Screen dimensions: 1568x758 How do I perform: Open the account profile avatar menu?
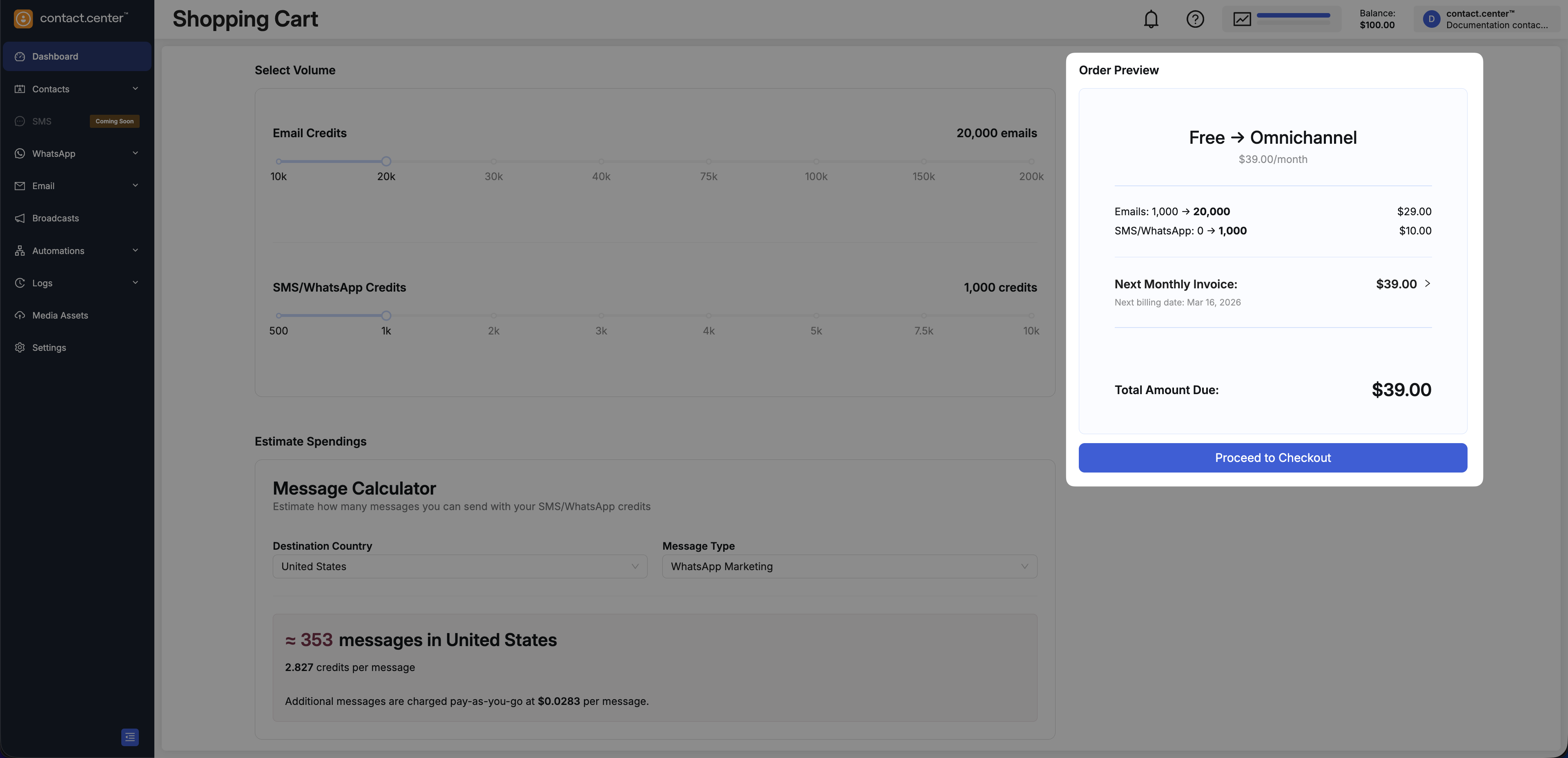[x=1431, y=20]
